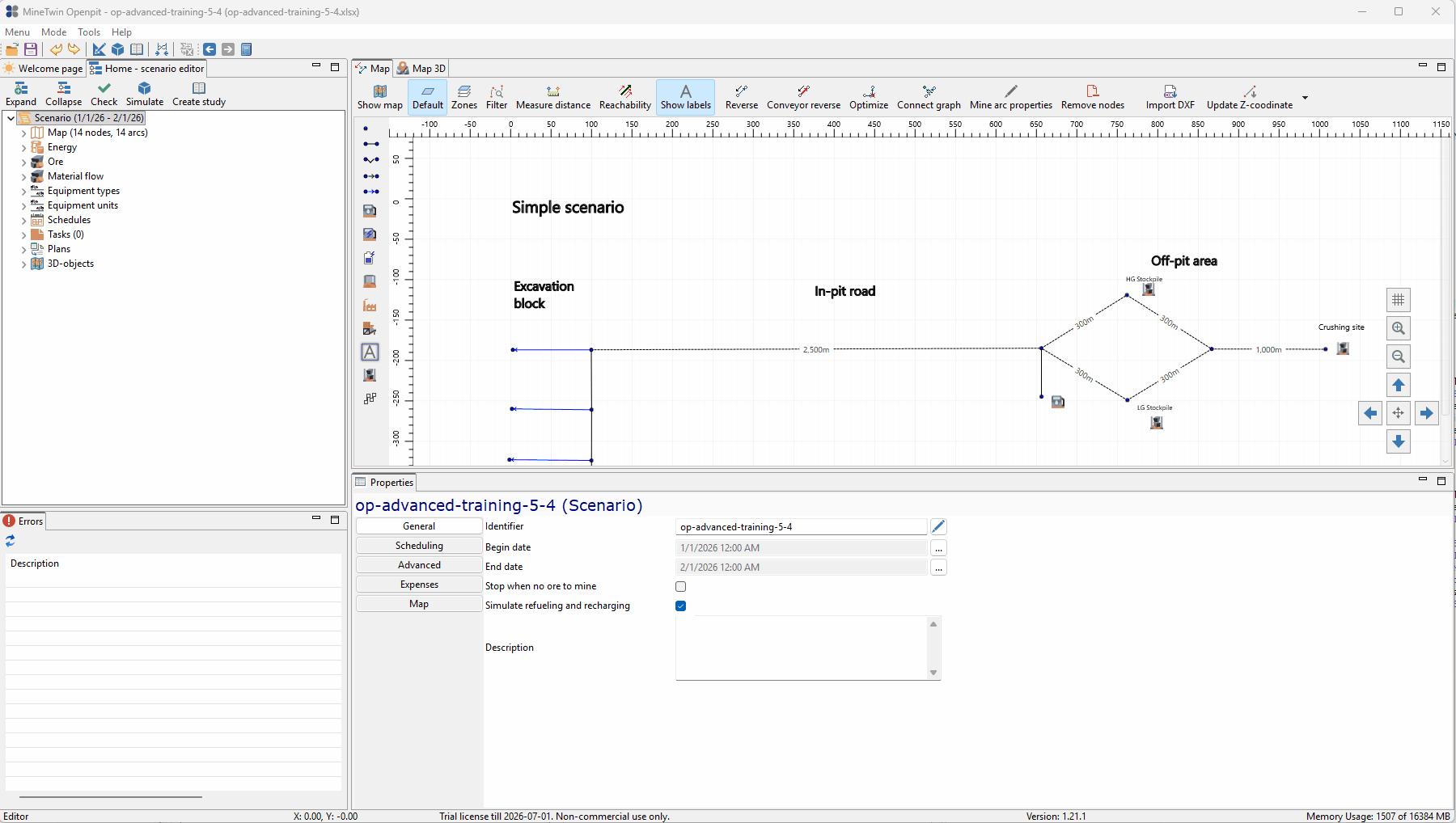Viewport: 1456px width, 823px height.
Task: Save the scenario with the floppy icon
Action: [x=31, y=49]
